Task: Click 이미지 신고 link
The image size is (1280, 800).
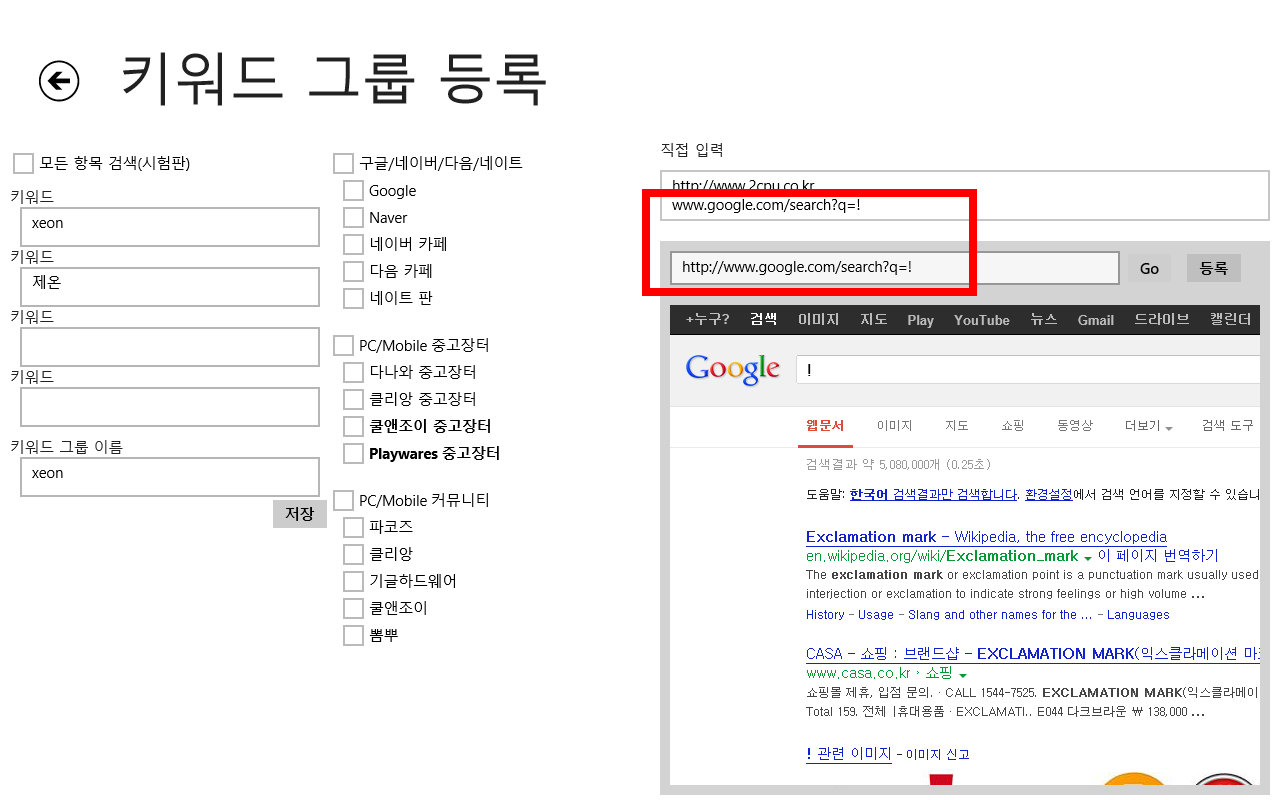Action: coord(937,755)
